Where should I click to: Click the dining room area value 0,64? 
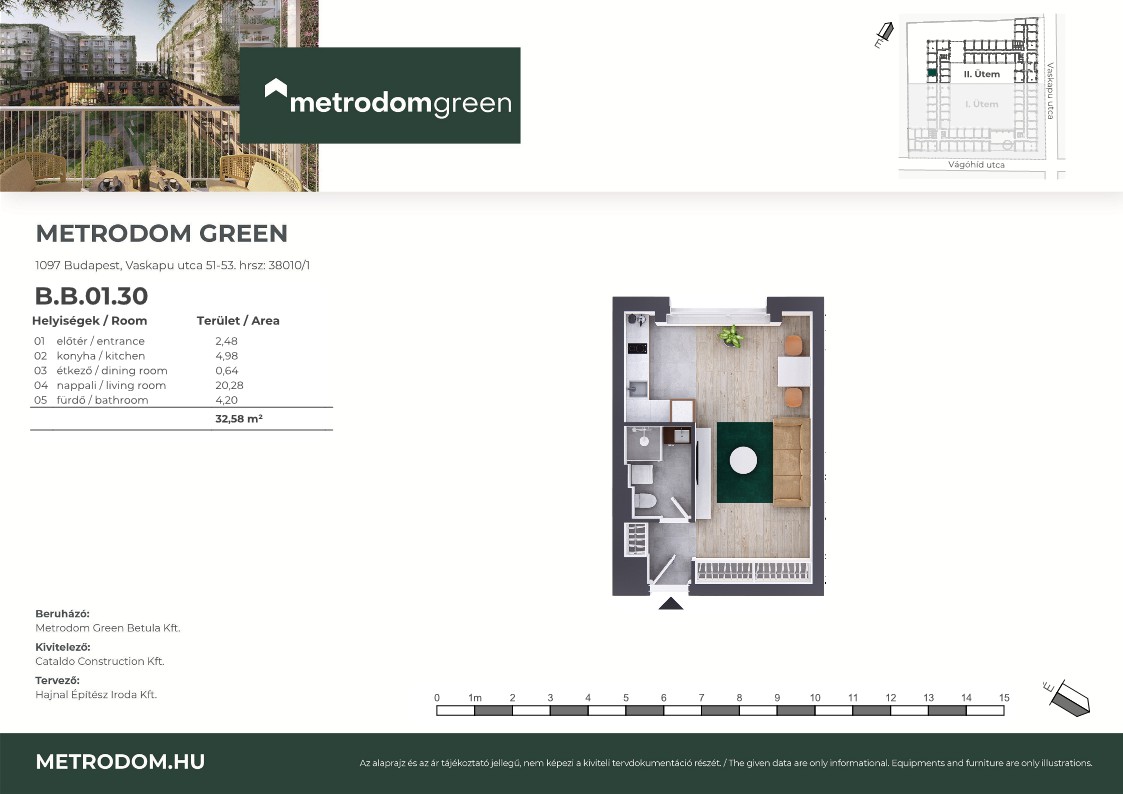(226, 371)
